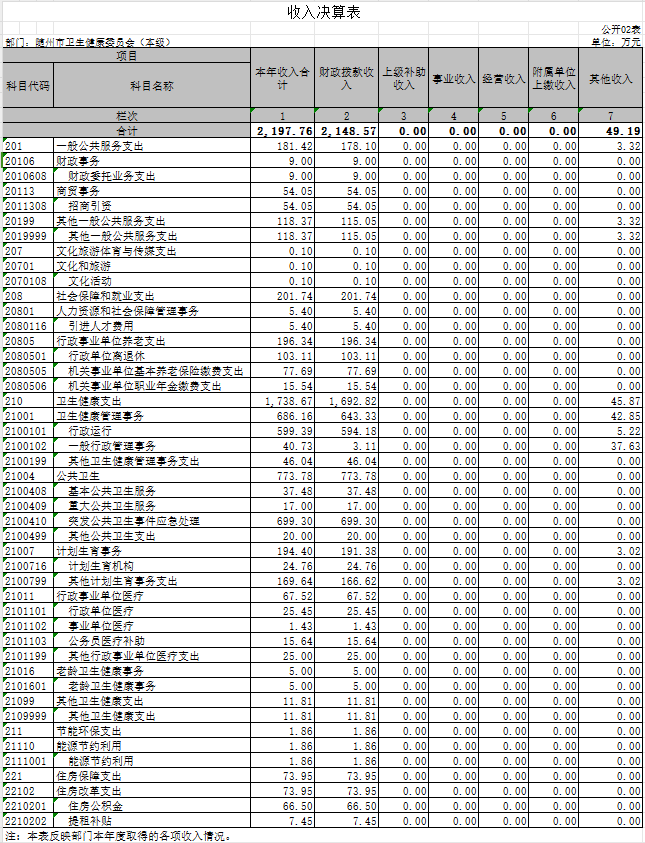Select the cell showing 2,148.57

tap(348, 131)
